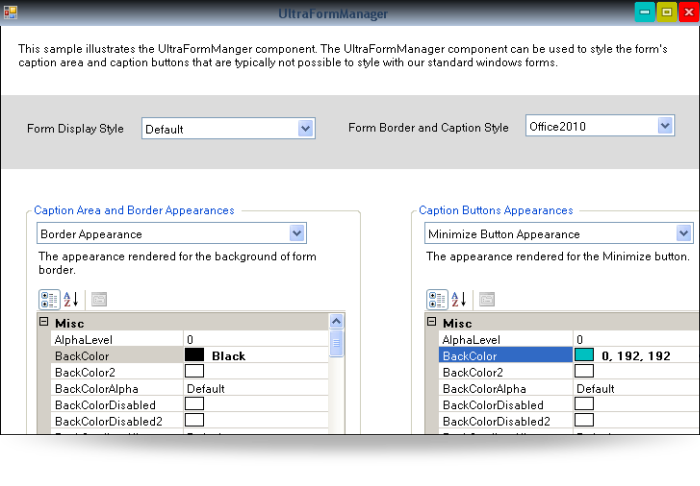The height and width of the screenshot is (486, 700).
Task: Select the BackColor2 row in the right grid
Action: click(569, 372)
